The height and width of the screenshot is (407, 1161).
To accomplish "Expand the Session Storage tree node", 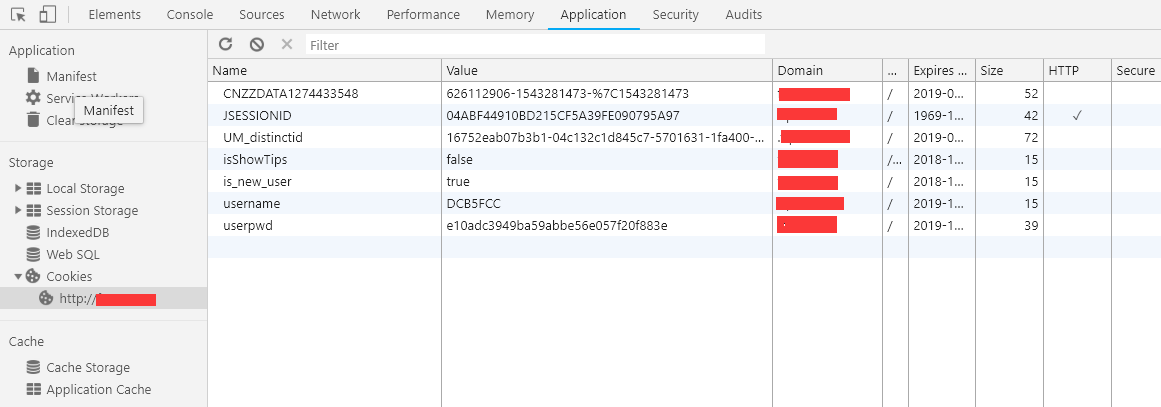I will click(18, 210).
